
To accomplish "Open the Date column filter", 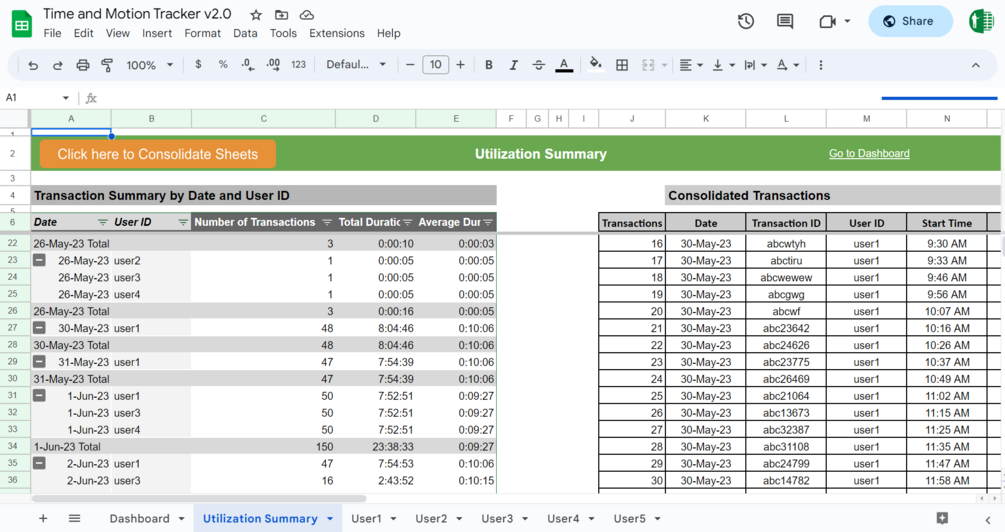I will [103, 222].
